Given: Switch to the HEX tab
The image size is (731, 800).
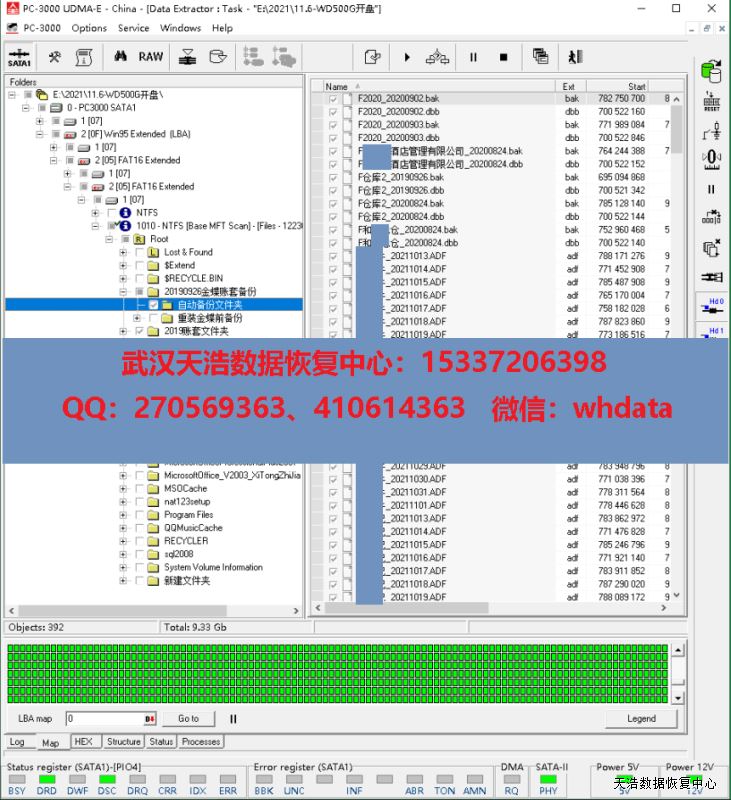Looking at the screenshot, I should 84,742.
